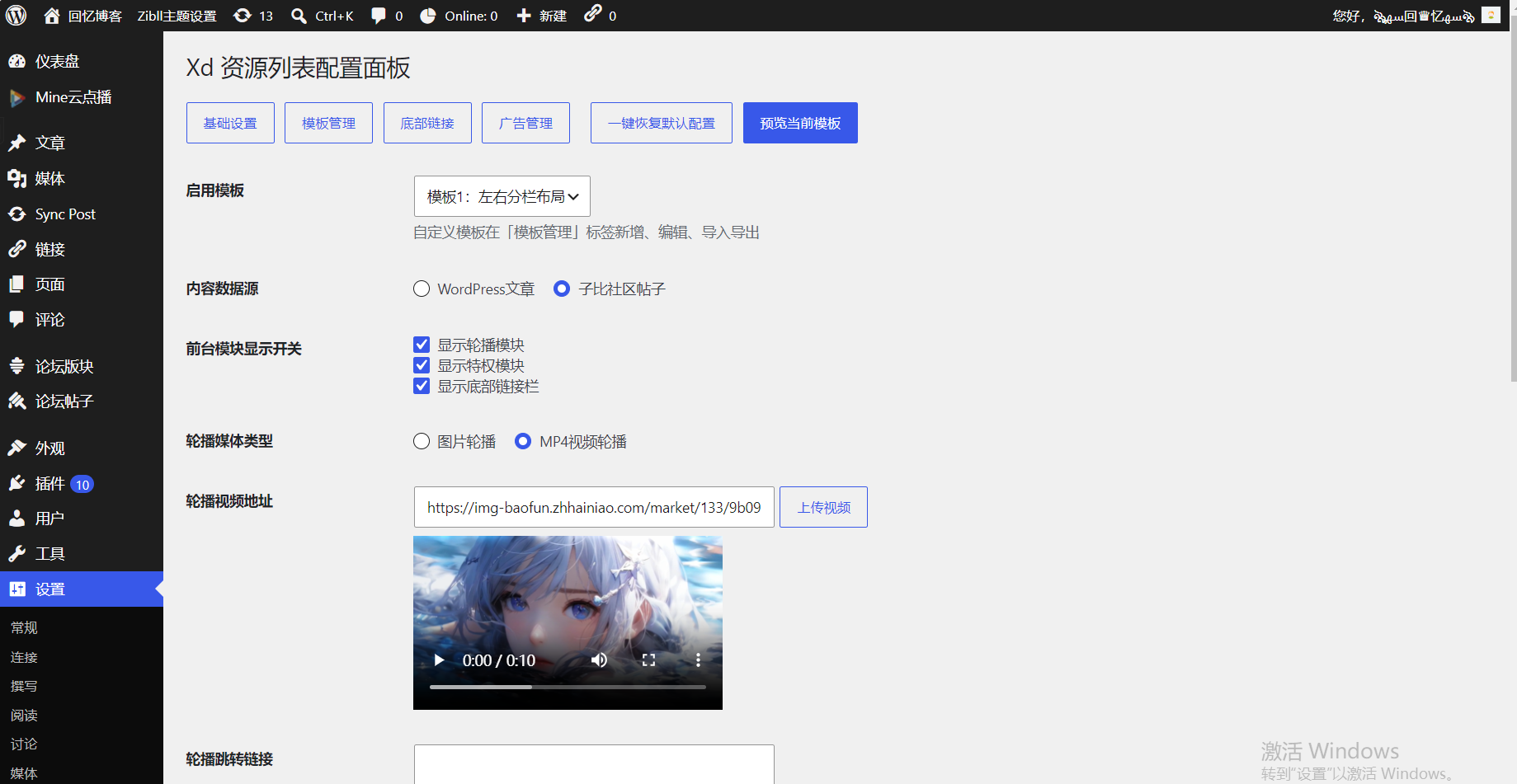
Task: Open 文章 pin icon in sidebar
Action: pyautogui.click(x=16, y=143)
